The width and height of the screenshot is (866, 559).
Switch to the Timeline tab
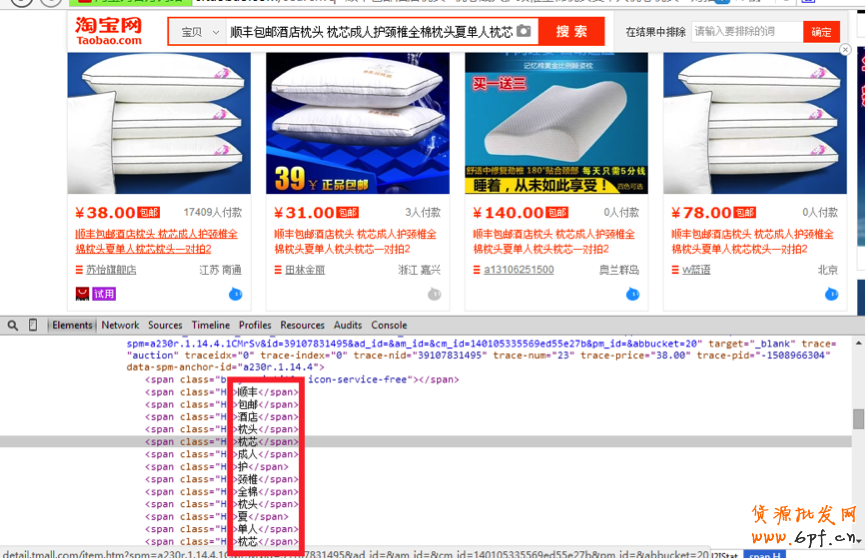point(210,325)
